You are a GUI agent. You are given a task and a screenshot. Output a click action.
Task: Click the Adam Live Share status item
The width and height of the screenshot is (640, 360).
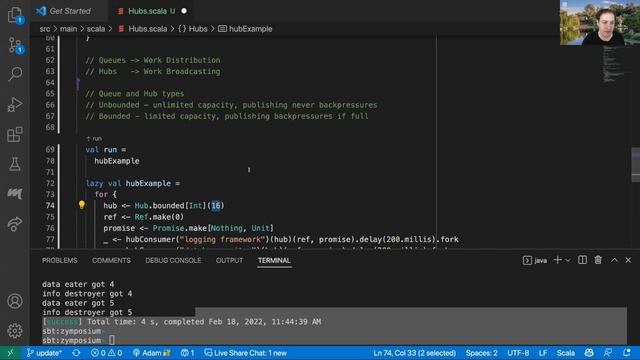coord(151,353)
